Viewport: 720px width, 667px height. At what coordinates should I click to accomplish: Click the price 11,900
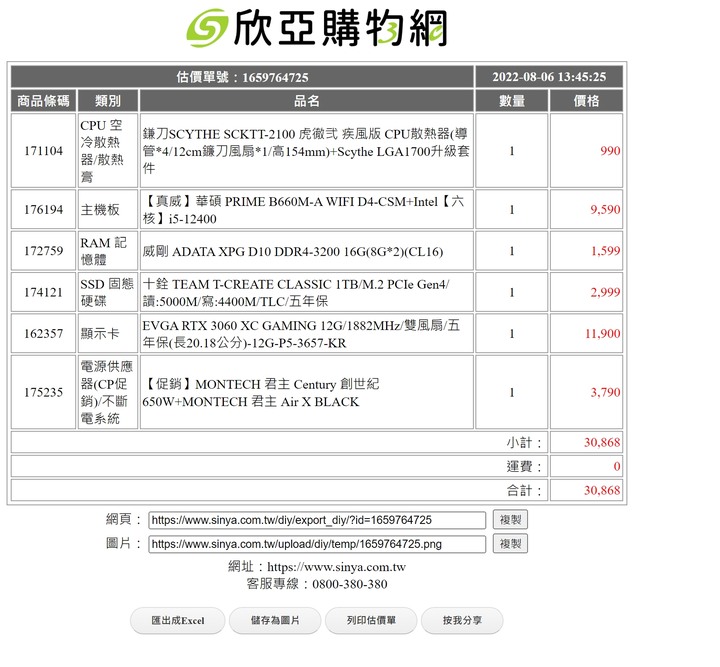tap(602, 333)
